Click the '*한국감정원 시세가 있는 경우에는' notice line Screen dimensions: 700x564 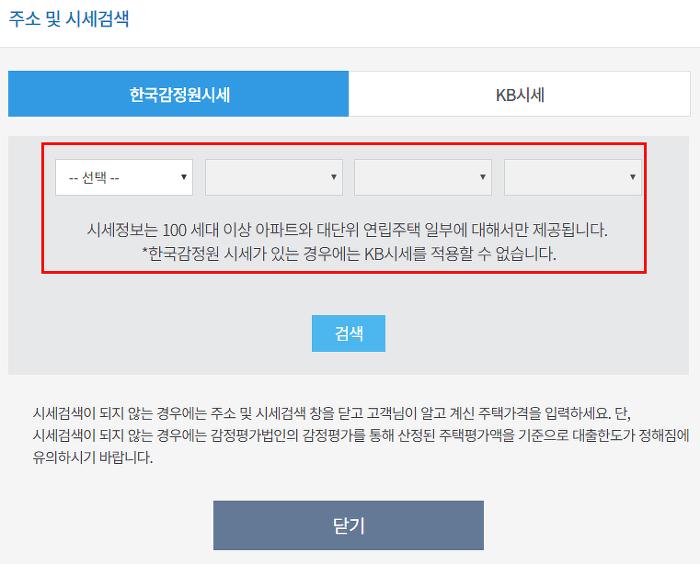(x=349, y=254)
